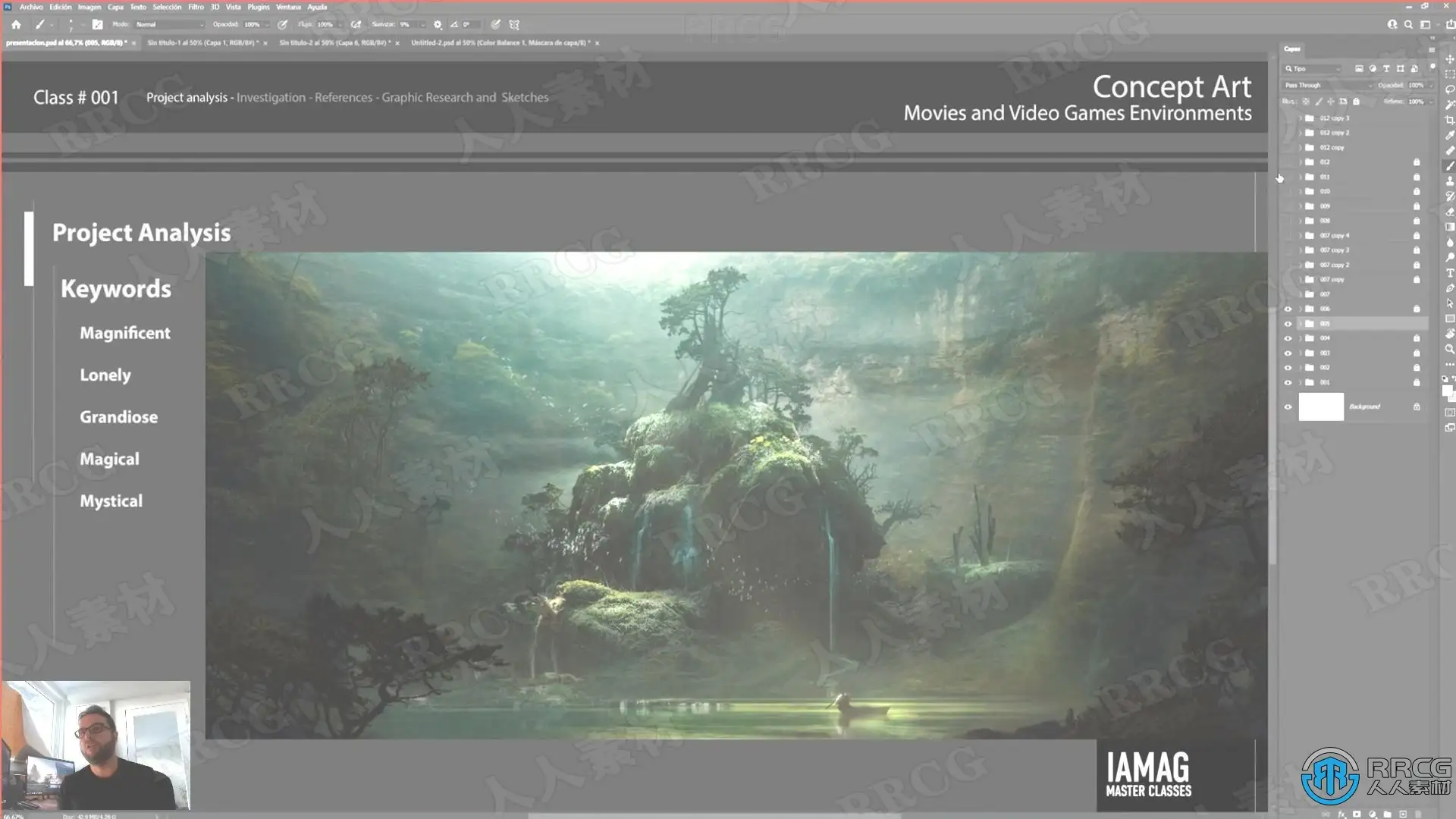Screen dimensions: 1456x819
Task: Hide layer group 001
Action: point(1288,383)
